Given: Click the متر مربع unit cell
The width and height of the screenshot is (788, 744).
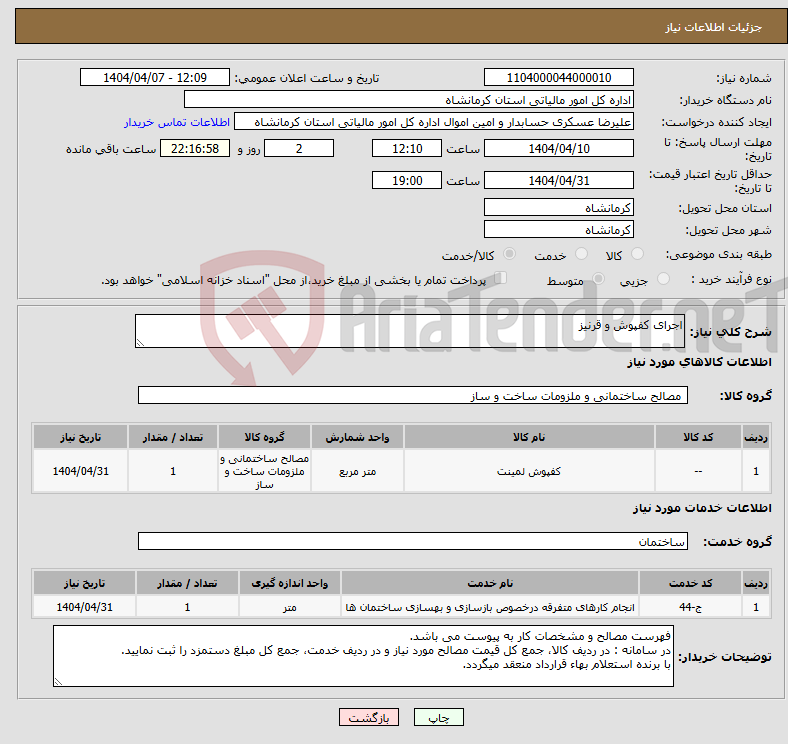Looking at the screenshot, I should point(357,471).
